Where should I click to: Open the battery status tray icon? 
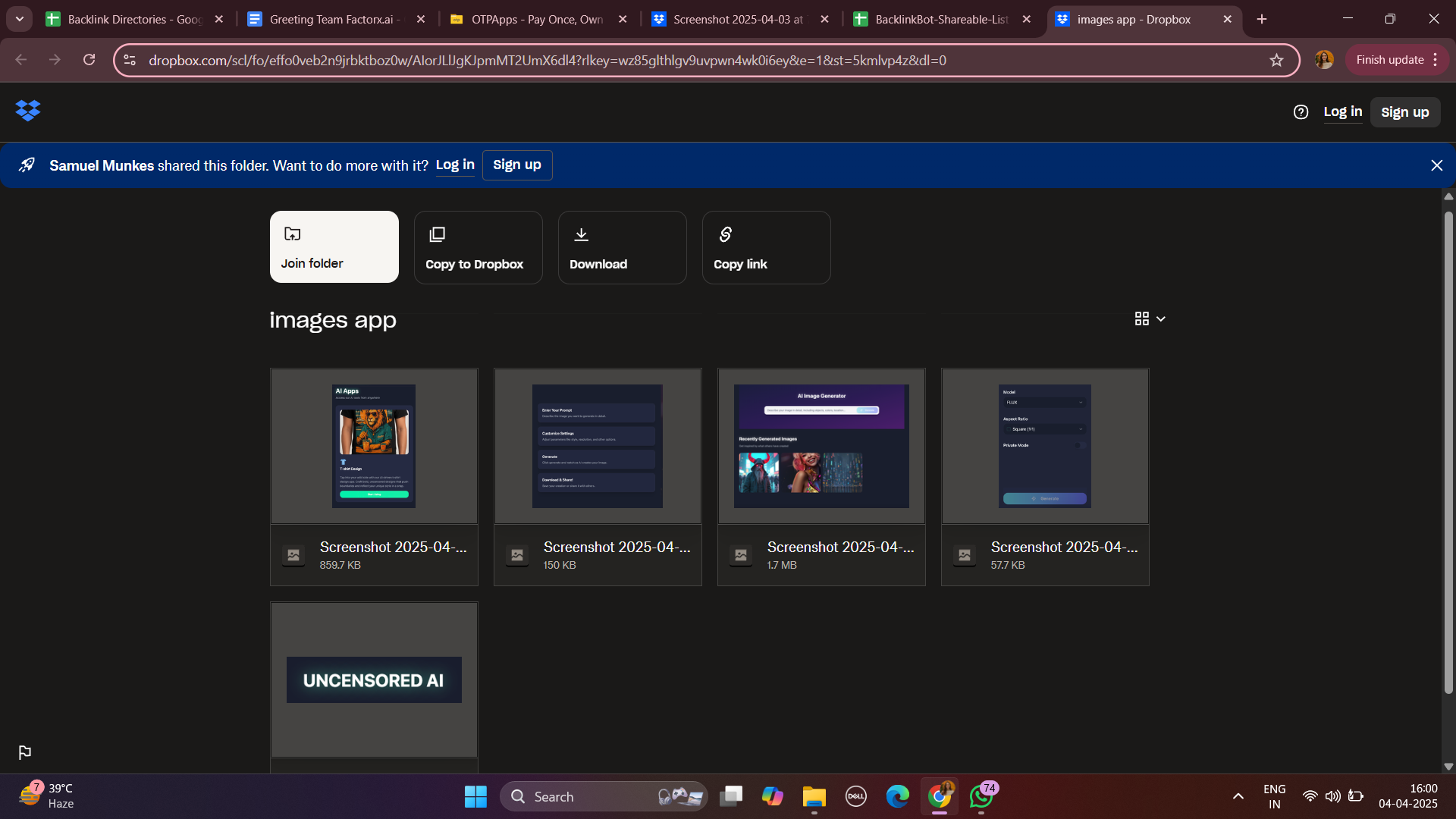[x=1356, y=796]
